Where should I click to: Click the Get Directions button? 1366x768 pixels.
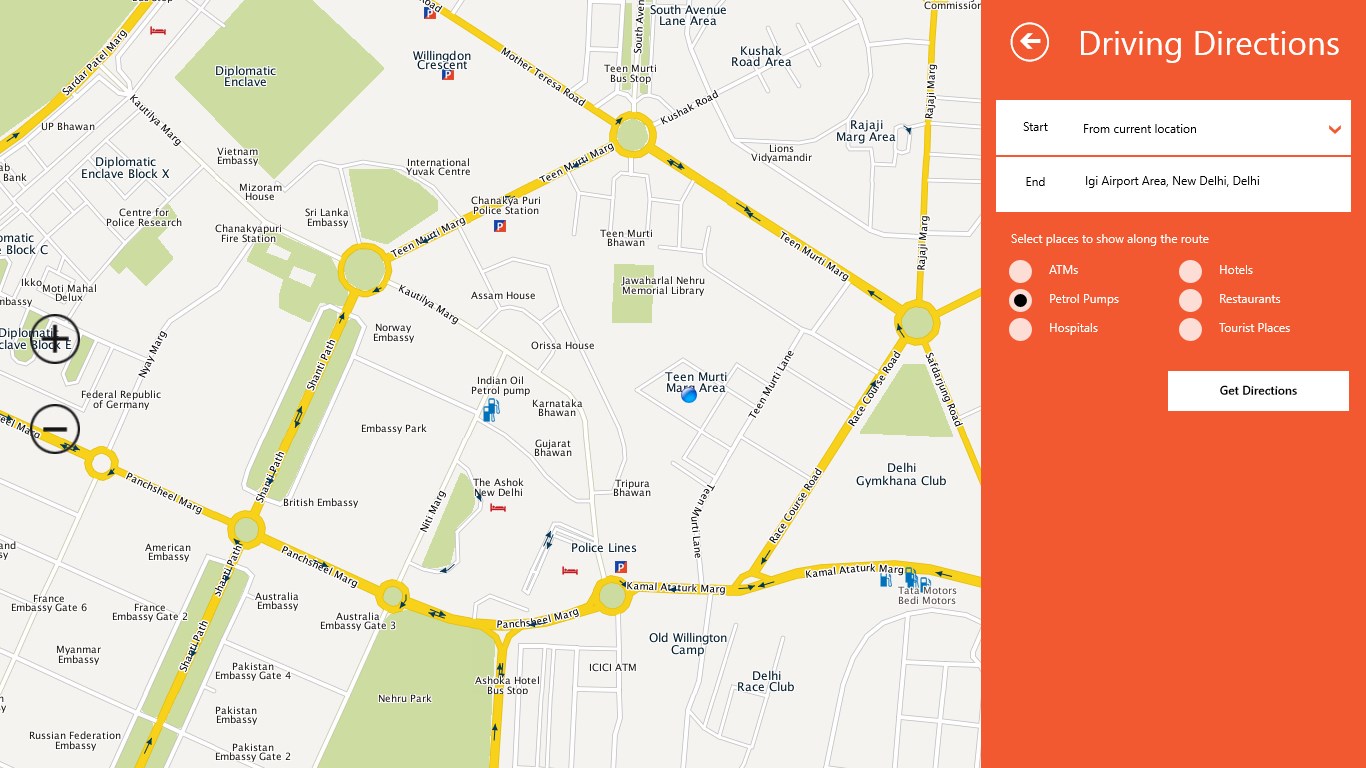pyautogui.click(x=1258, y=391)
